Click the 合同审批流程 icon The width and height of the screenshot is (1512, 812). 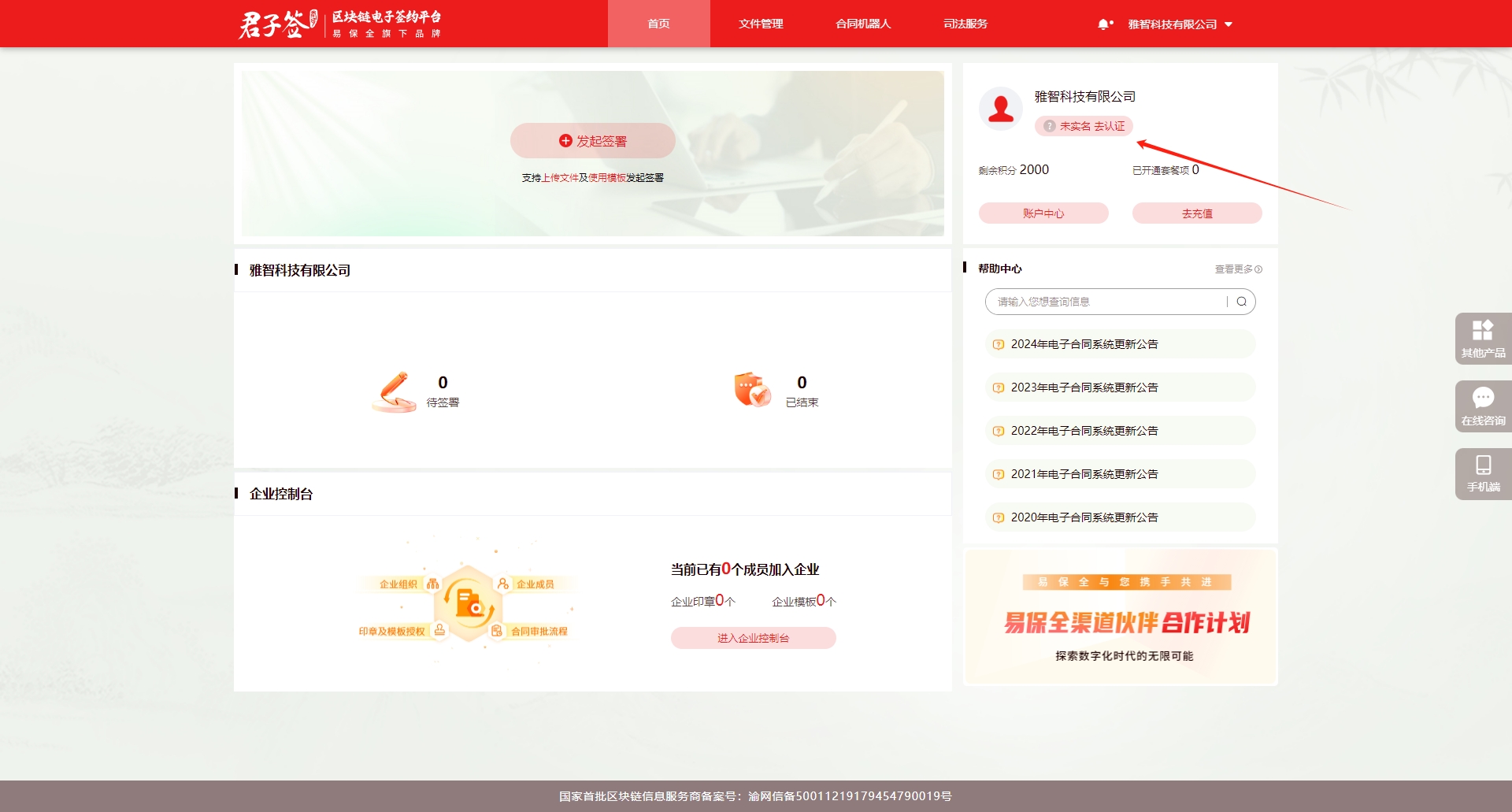pos(496,631)
